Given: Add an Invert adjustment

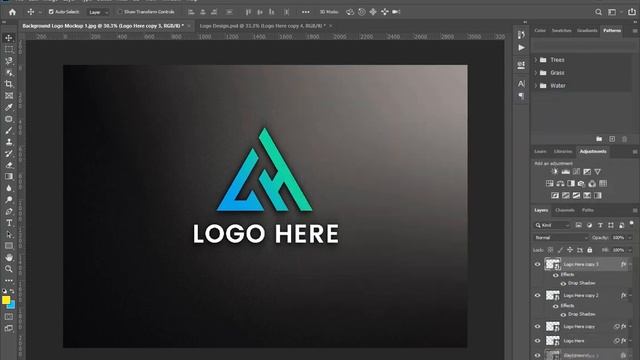Looking at the screenshot, I should (555, 196).
